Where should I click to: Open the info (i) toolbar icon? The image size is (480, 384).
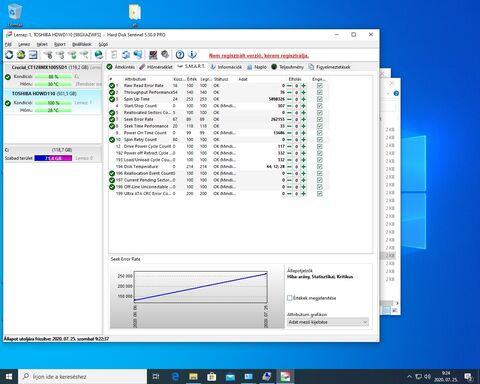[x=192, y=55]
